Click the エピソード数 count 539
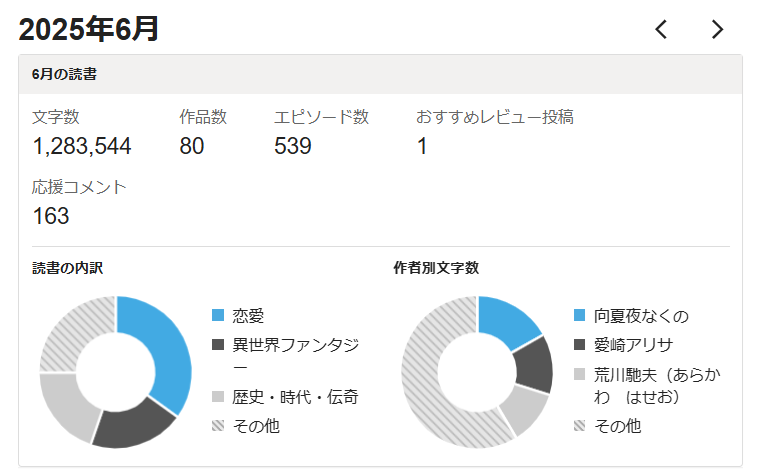The image size is (761, 471). click(x=293, y=147)
